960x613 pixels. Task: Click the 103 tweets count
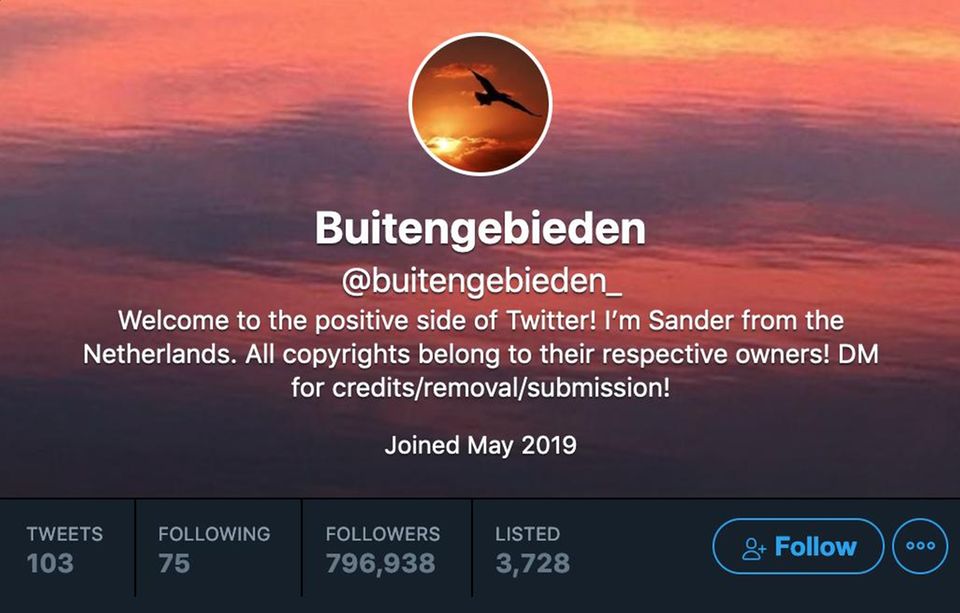click(x=50, y=564)
